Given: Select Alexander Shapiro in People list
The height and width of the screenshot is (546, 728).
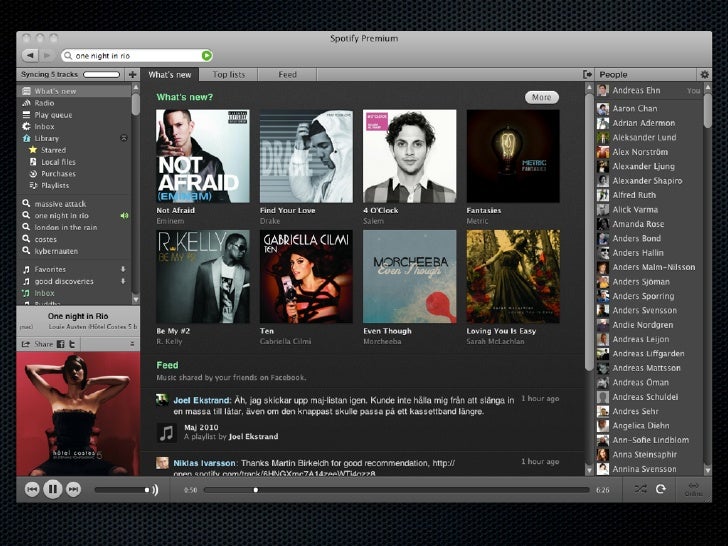Looking at the screenshot, I should tap(647, 181).
